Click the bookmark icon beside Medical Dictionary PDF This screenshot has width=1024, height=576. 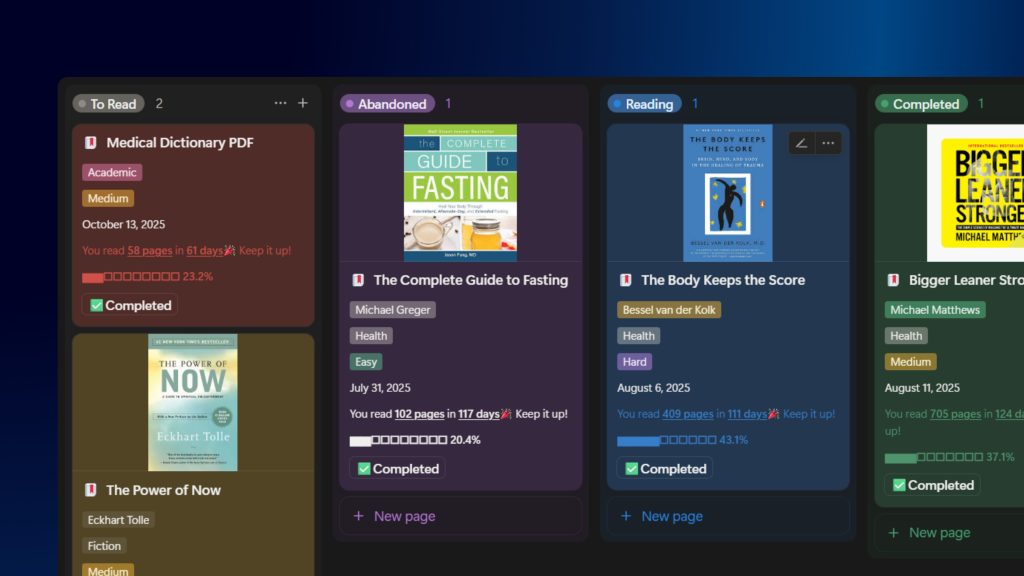click(x=90, y=143)
